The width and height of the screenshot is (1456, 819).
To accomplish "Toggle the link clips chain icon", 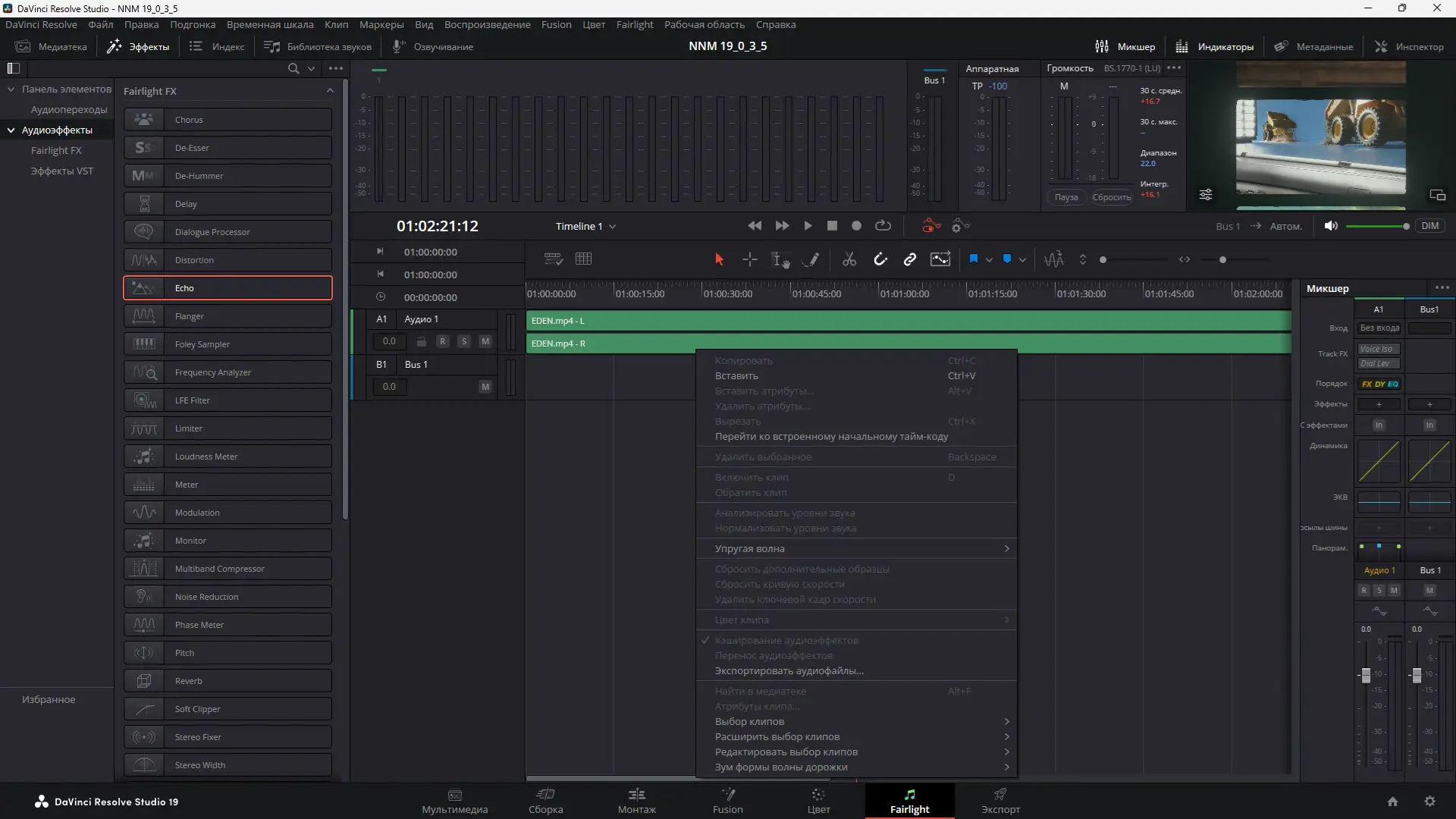I will pyautogui.click(x=909, y=260).
